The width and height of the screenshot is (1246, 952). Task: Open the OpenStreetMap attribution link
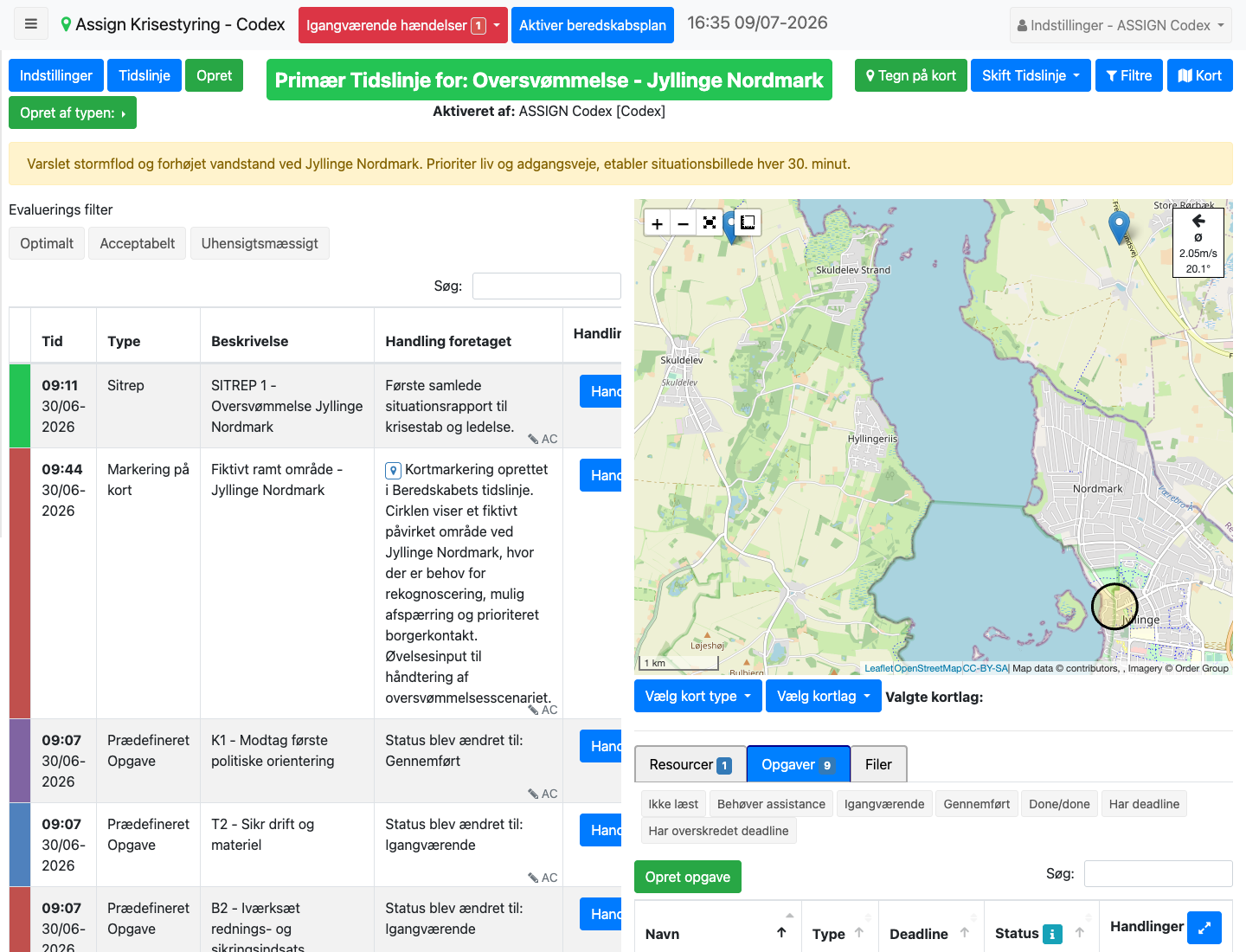(928, 668)
